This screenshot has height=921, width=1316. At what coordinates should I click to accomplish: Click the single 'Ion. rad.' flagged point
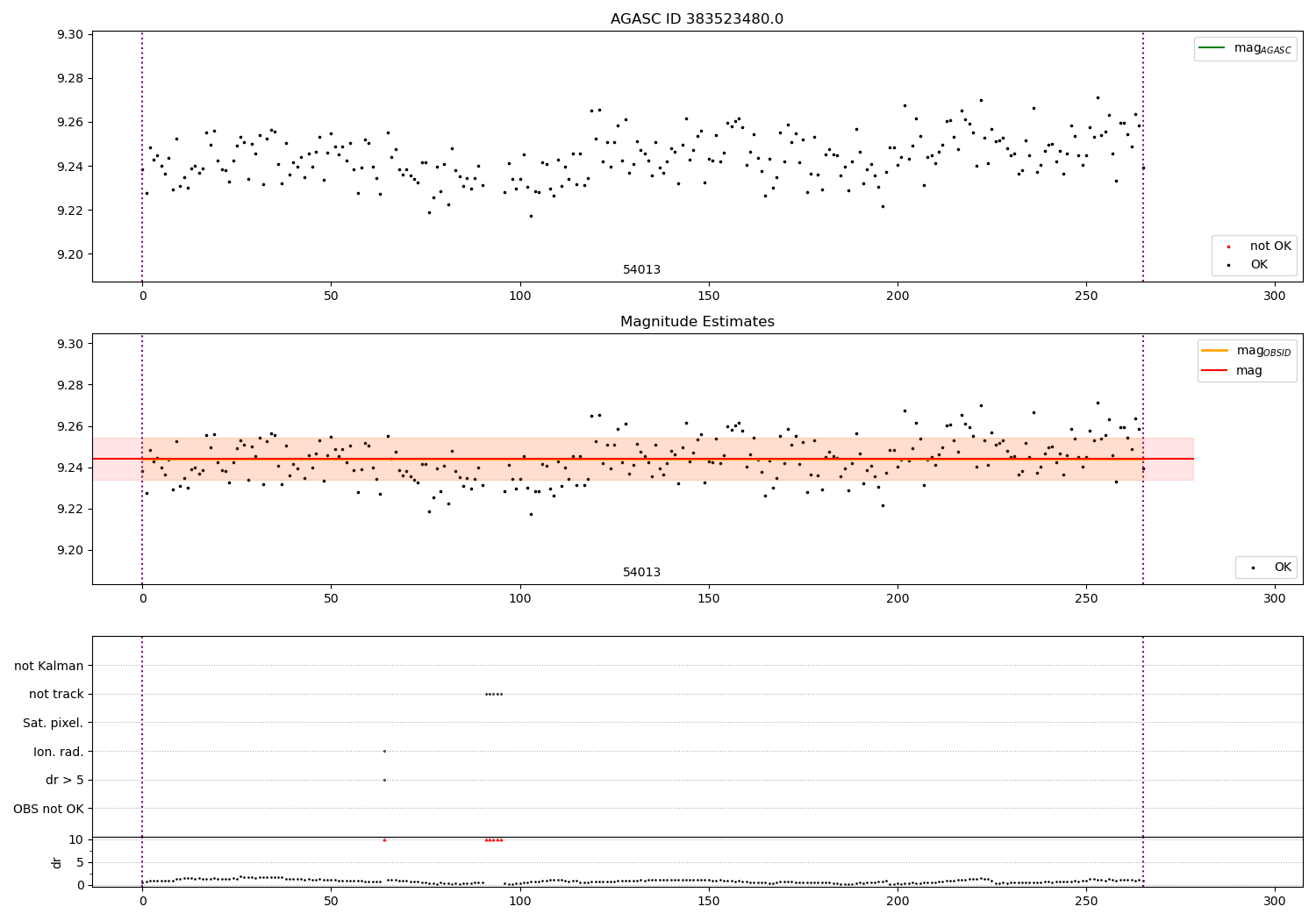coord(384,751)
